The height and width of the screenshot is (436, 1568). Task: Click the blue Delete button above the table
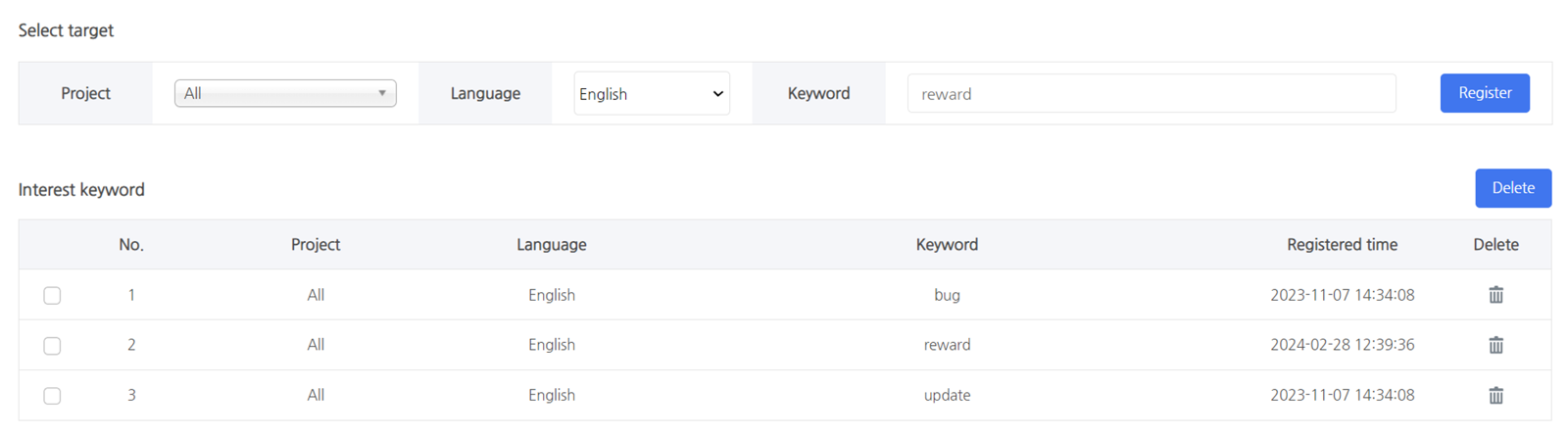coord(1512,188)
